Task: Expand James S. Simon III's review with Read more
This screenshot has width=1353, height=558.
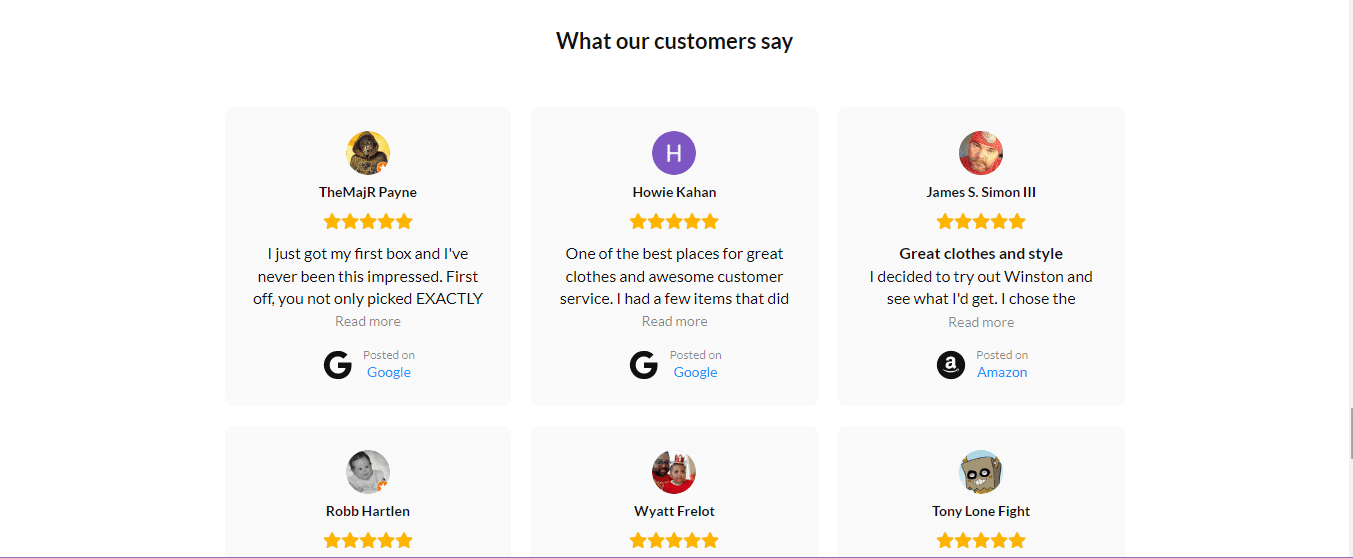Action: click(981, 322)
